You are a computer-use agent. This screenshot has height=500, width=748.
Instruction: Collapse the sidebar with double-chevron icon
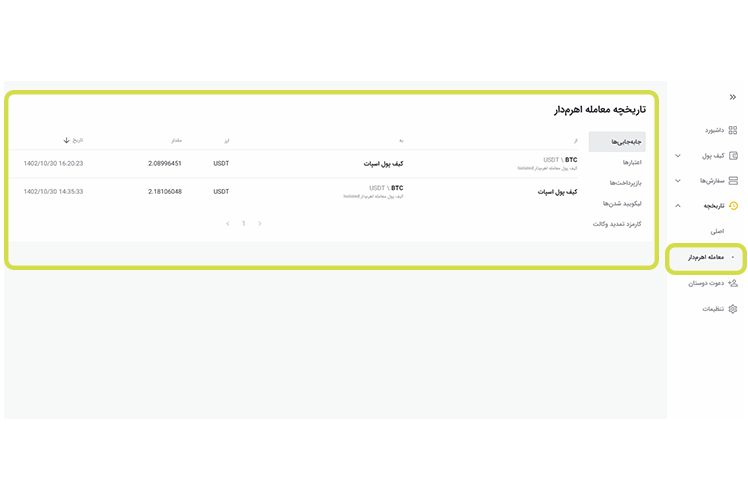732,97
